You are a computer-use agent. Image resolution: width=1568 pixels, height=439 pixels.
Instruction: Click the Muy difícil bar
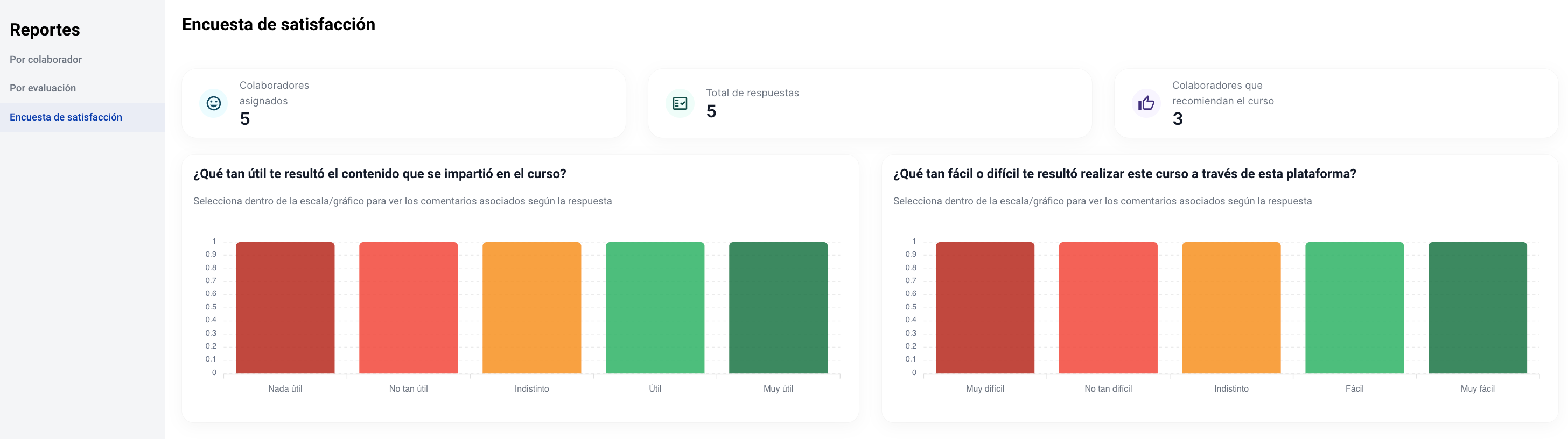tap(985, 308)
